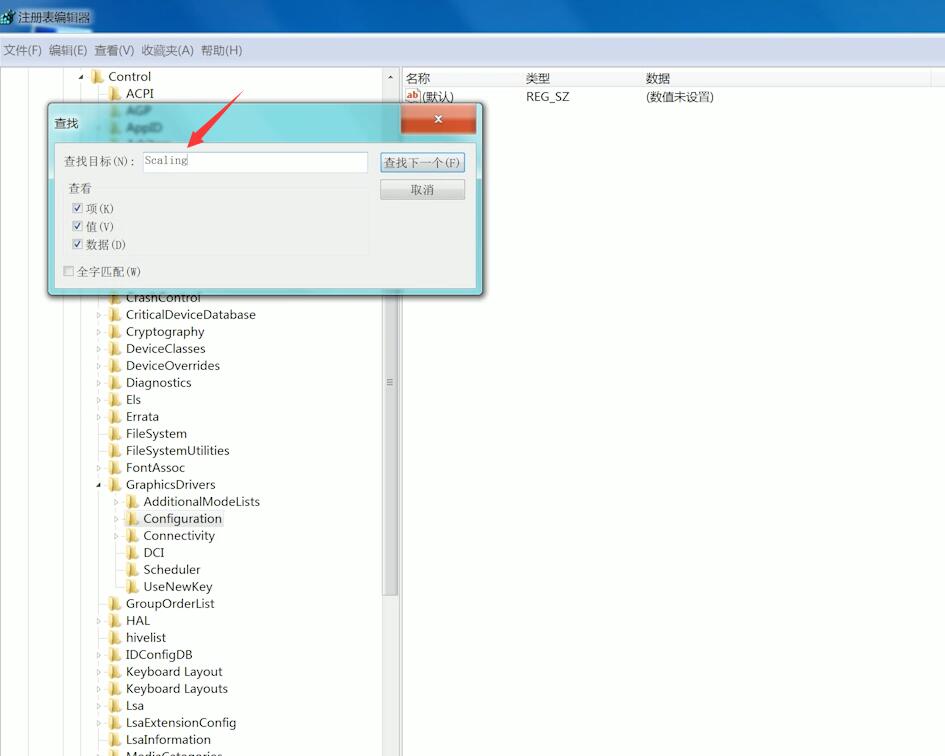Click the Control folder icon
The width and height of the screenshot is (945, 756).
[97, 77]
